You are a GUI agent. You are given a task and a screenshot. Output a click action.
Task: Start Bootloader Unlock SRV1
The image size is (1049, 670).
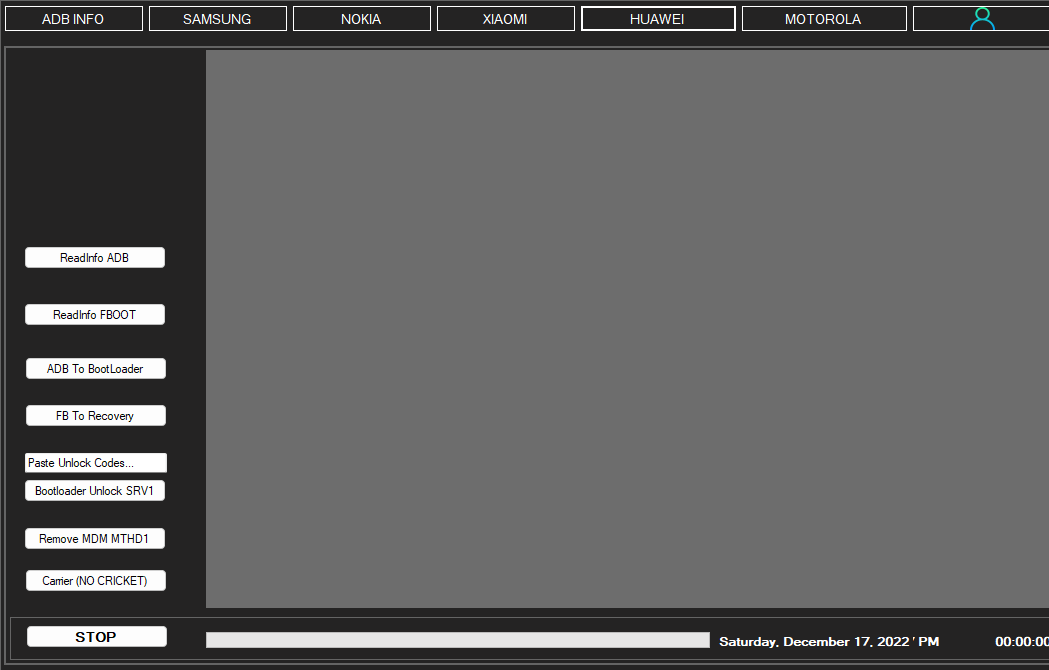(94, 490)
